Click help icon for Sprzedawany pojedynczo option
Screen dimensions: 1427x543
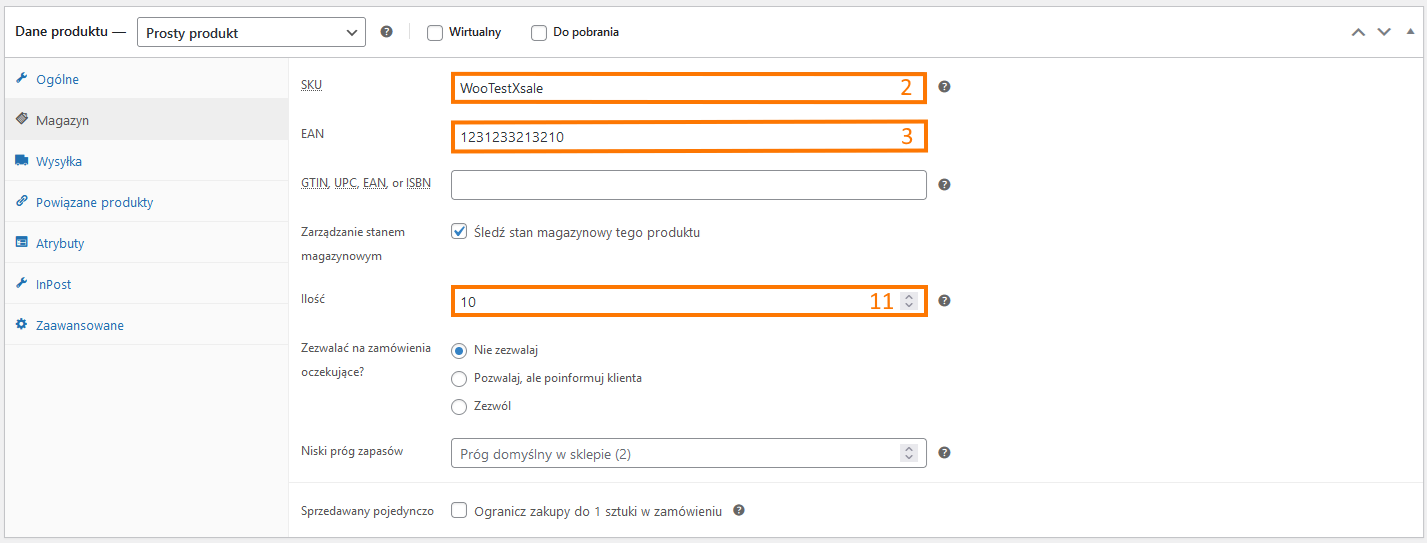pos(739,510)
